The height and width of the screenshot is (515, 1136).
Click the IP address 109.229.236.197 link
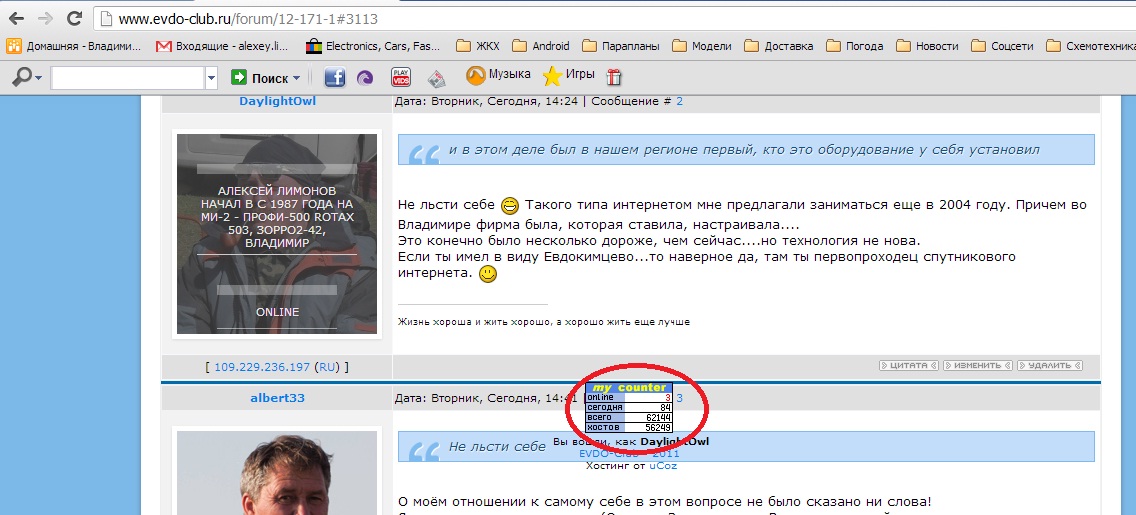[x=262, y=367]
